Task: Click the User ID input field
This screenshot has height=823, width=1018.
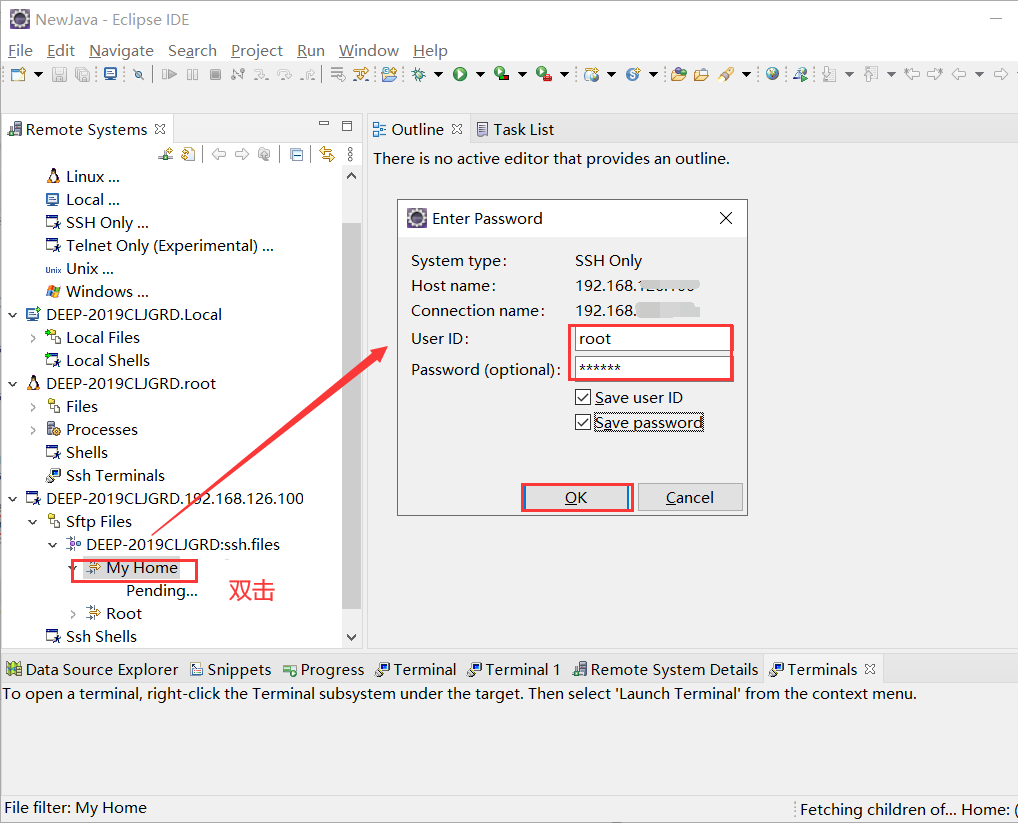Action: 652,339
